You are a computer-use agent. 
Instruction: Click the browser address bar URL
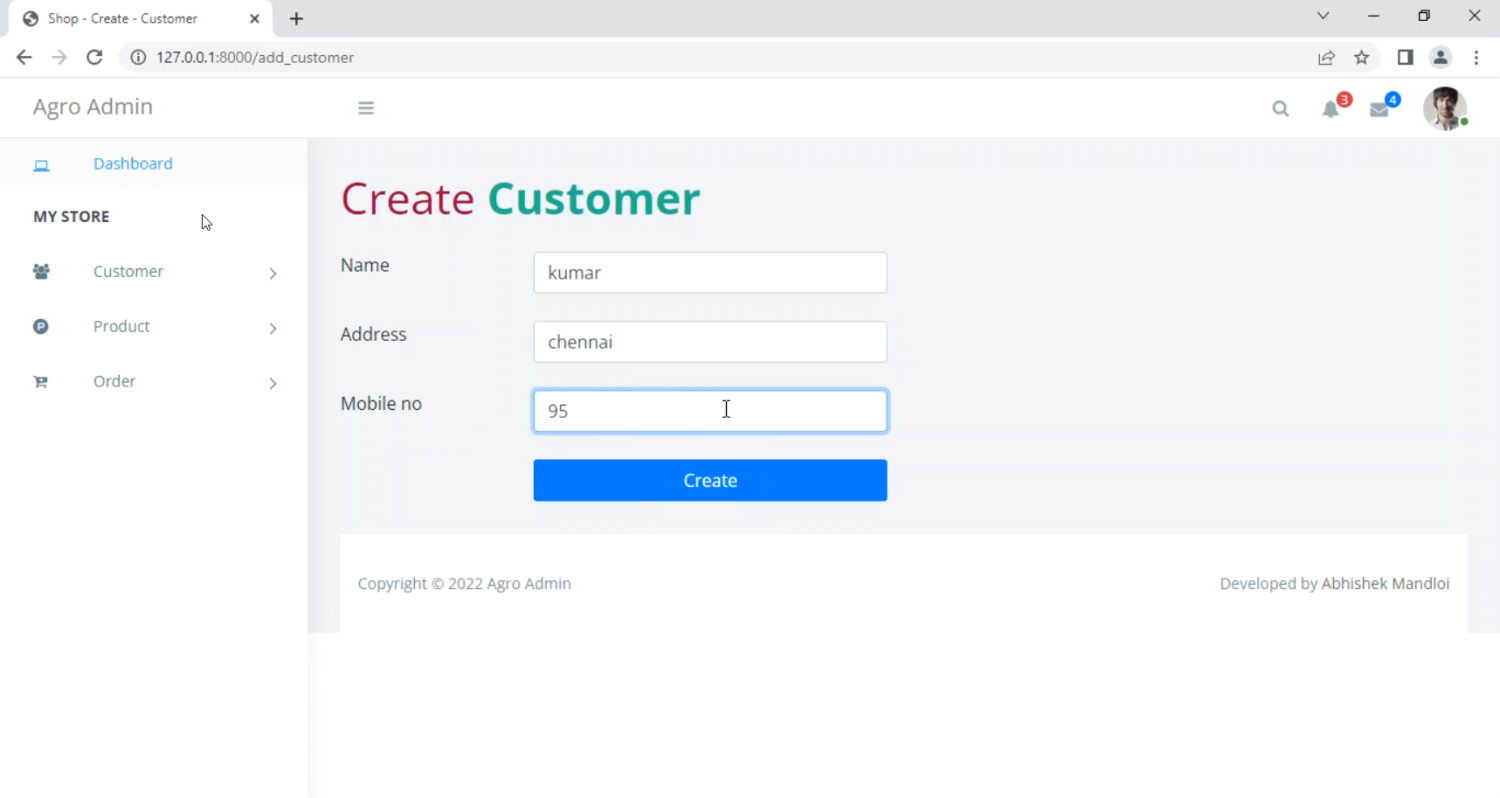point(255,57)
